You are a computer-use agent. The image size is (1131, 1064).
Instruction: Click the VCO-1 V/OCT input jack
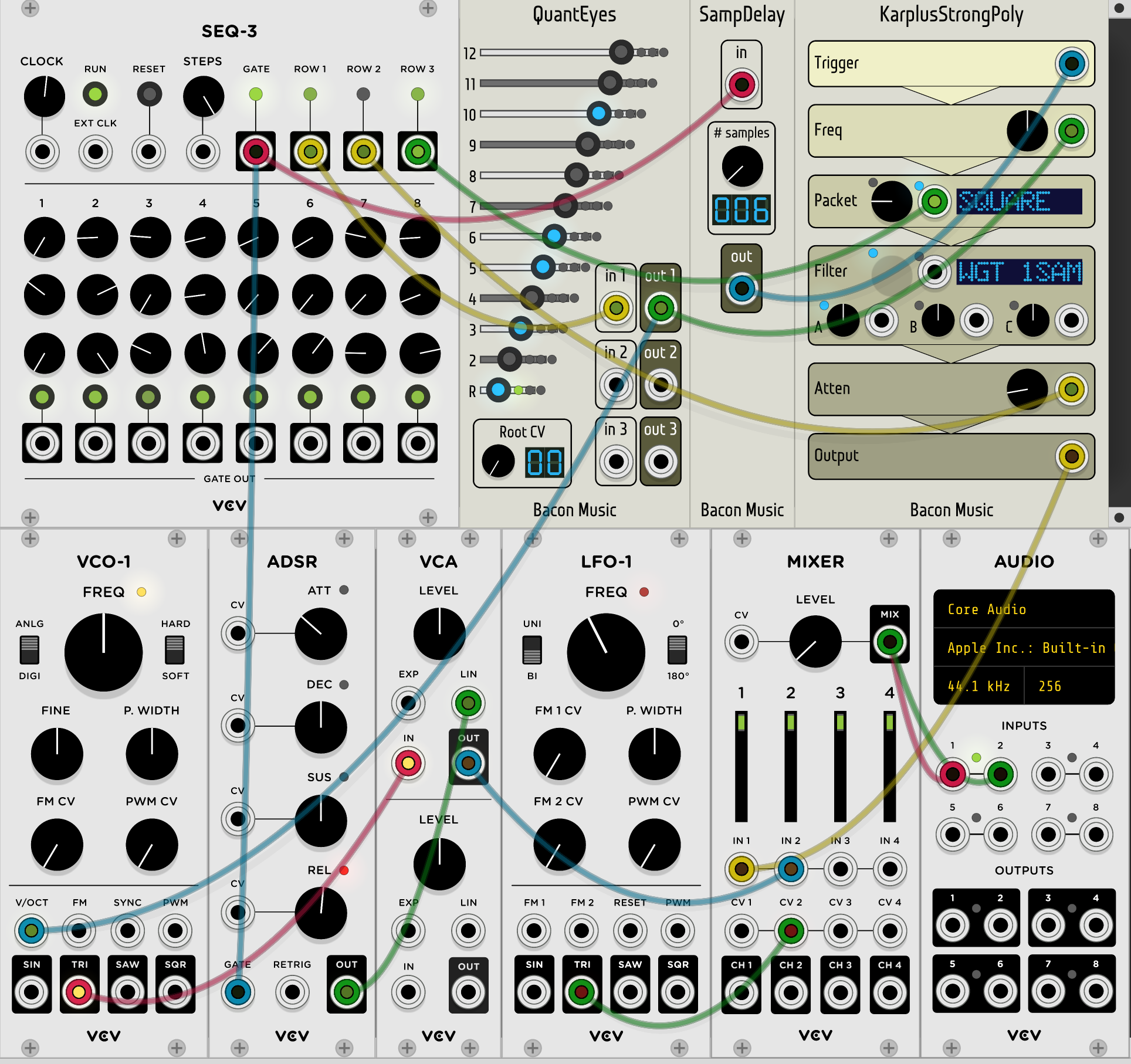pyautogui.click(x=32, y=930)
